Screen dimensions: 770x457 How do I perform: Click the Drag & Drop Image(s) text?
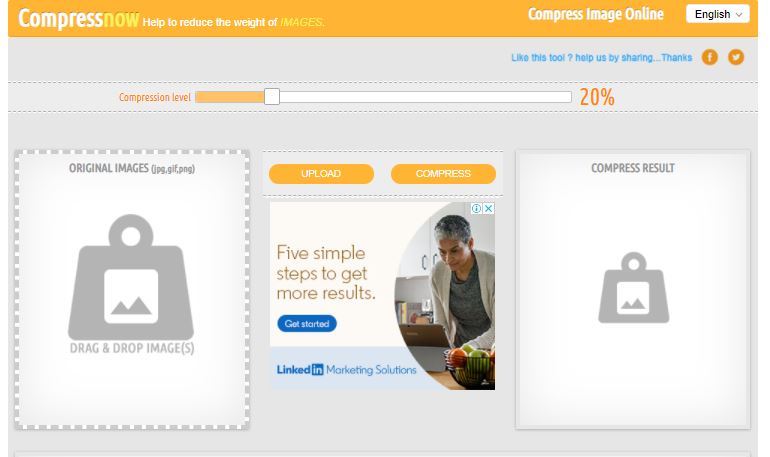pos(132,349)
